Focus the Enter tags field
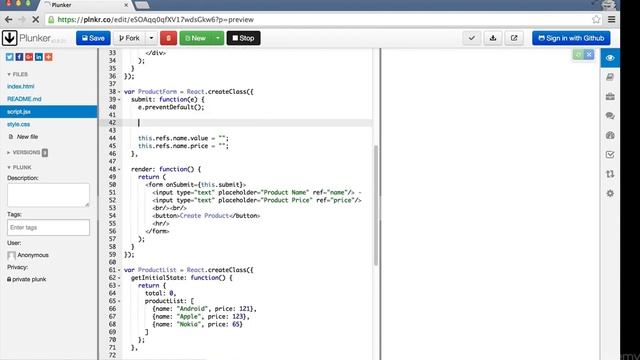Screen dimensions: 640x360 point(48,227)
